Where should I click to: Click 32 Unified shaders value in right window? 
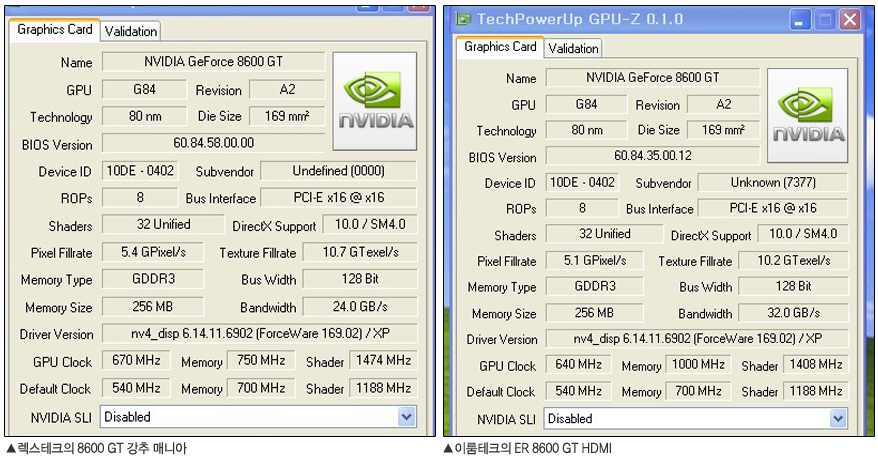point(604,234)
